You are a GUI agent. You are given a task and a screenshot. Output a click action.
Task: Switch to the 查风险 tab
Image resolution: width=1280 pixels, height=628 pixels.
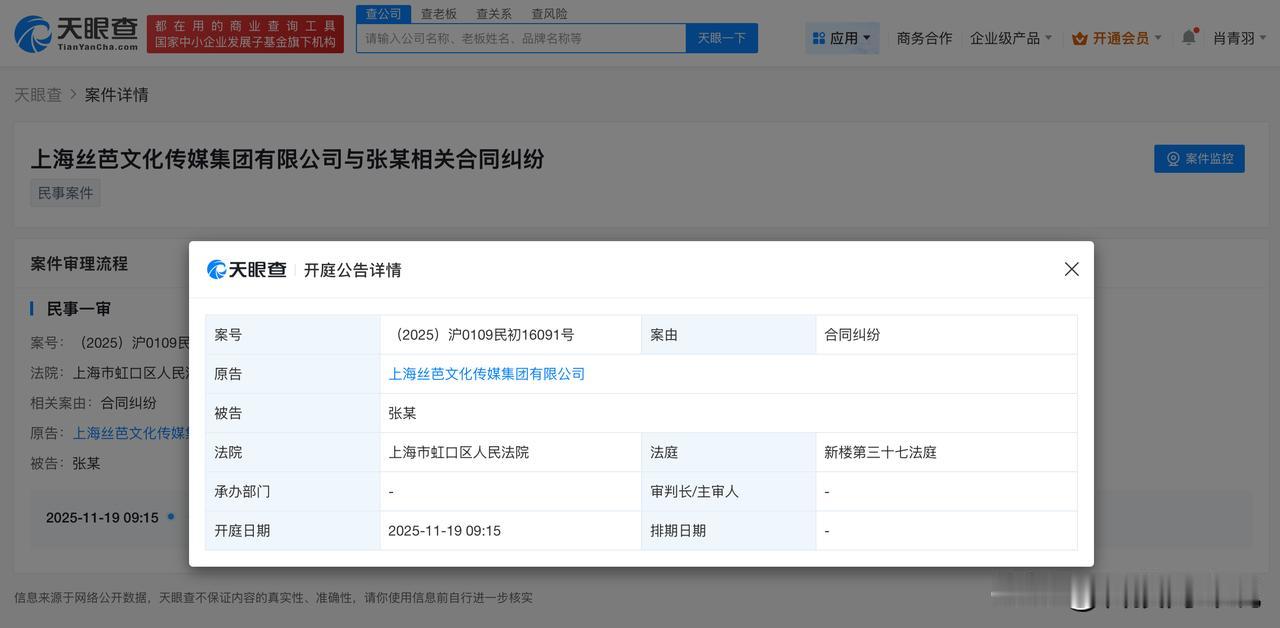(x=549, y=14)
